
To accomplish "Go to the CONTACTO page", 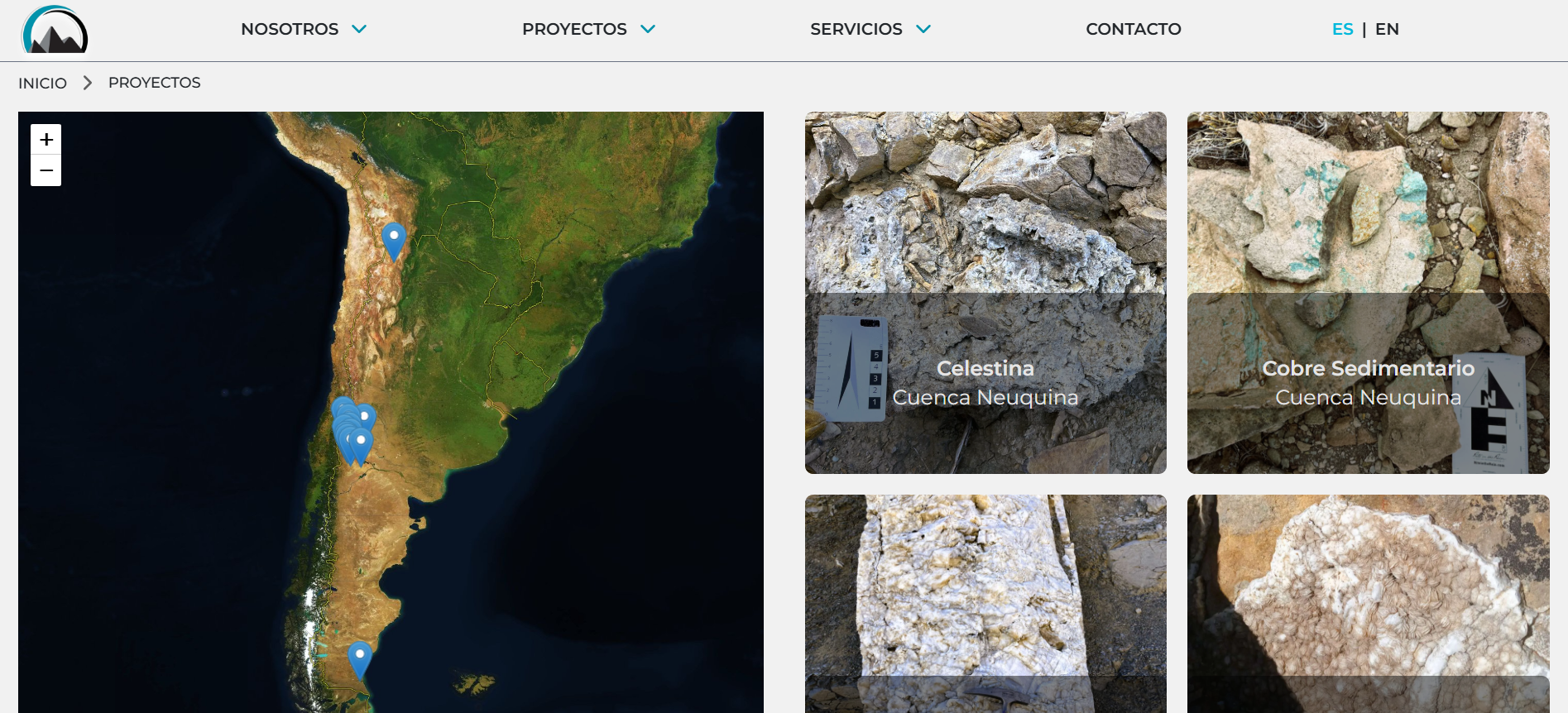I will [1134, 29].
